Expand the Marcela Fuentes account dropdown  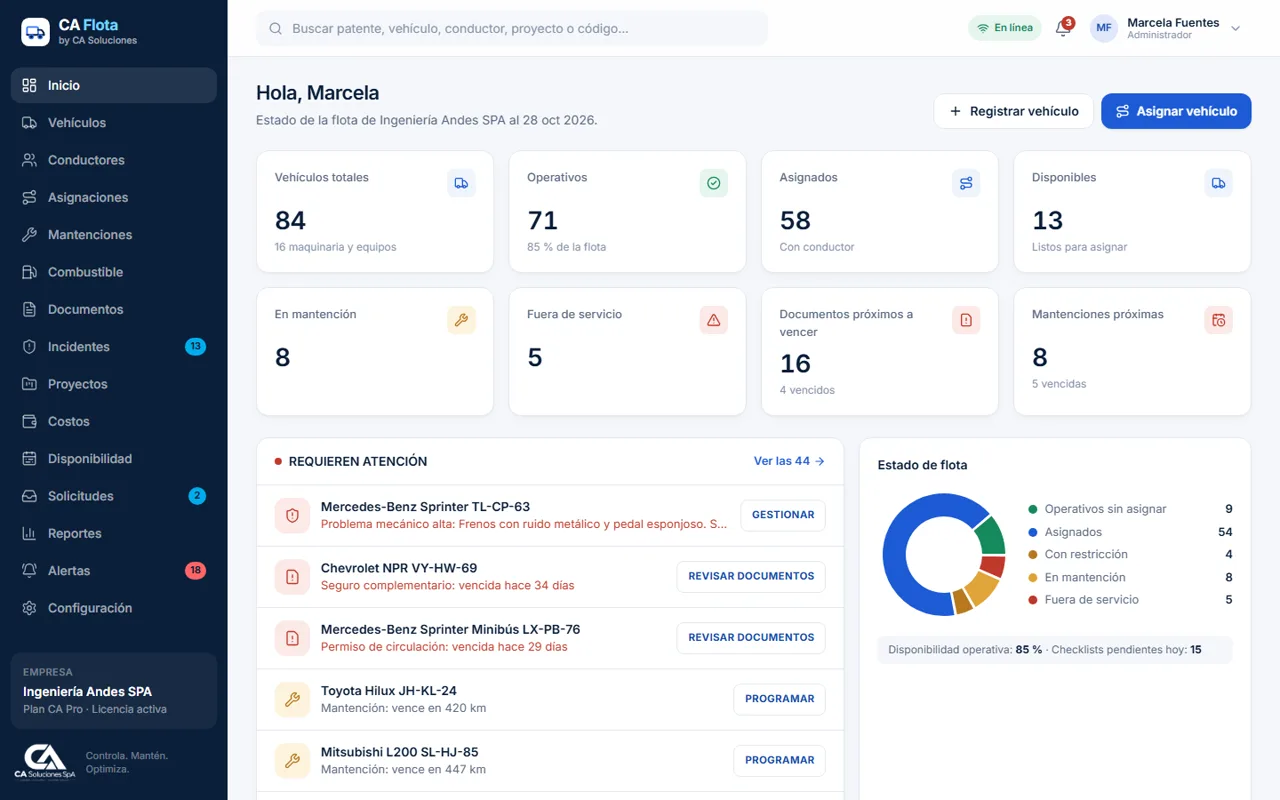pos(1236,29)
